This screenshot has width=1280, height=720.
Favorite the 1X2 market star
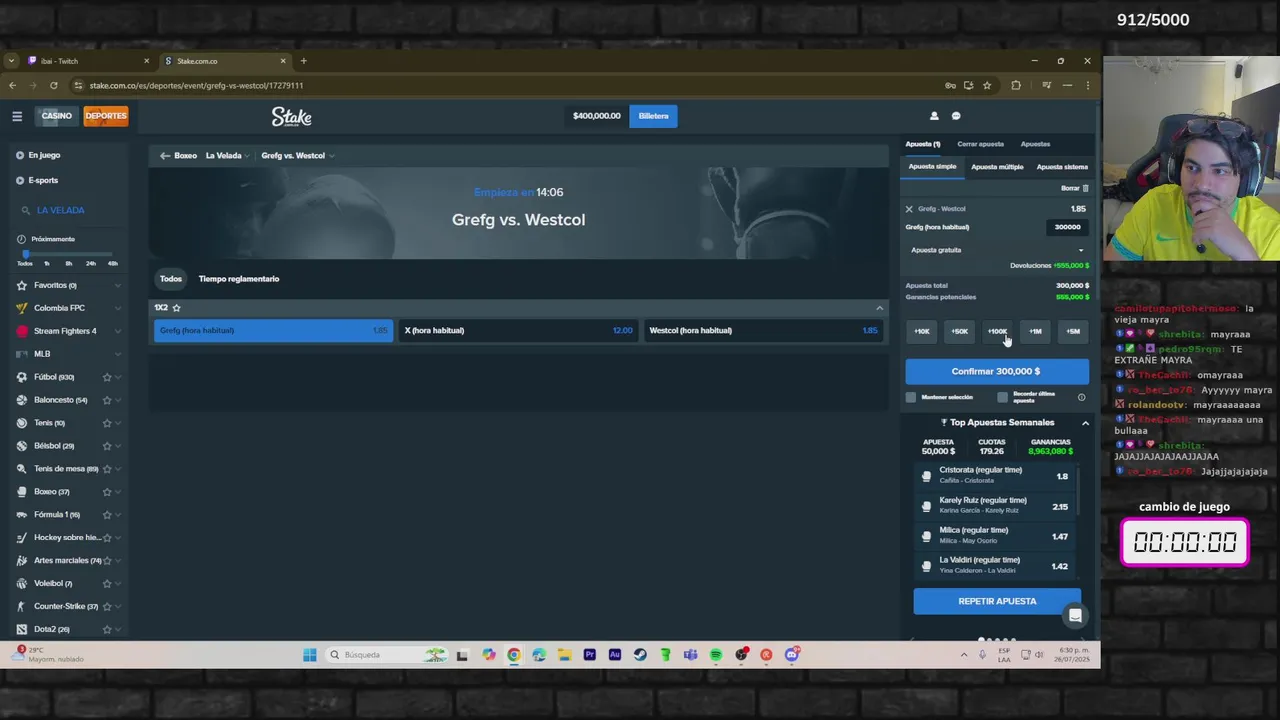coord(176,308)
